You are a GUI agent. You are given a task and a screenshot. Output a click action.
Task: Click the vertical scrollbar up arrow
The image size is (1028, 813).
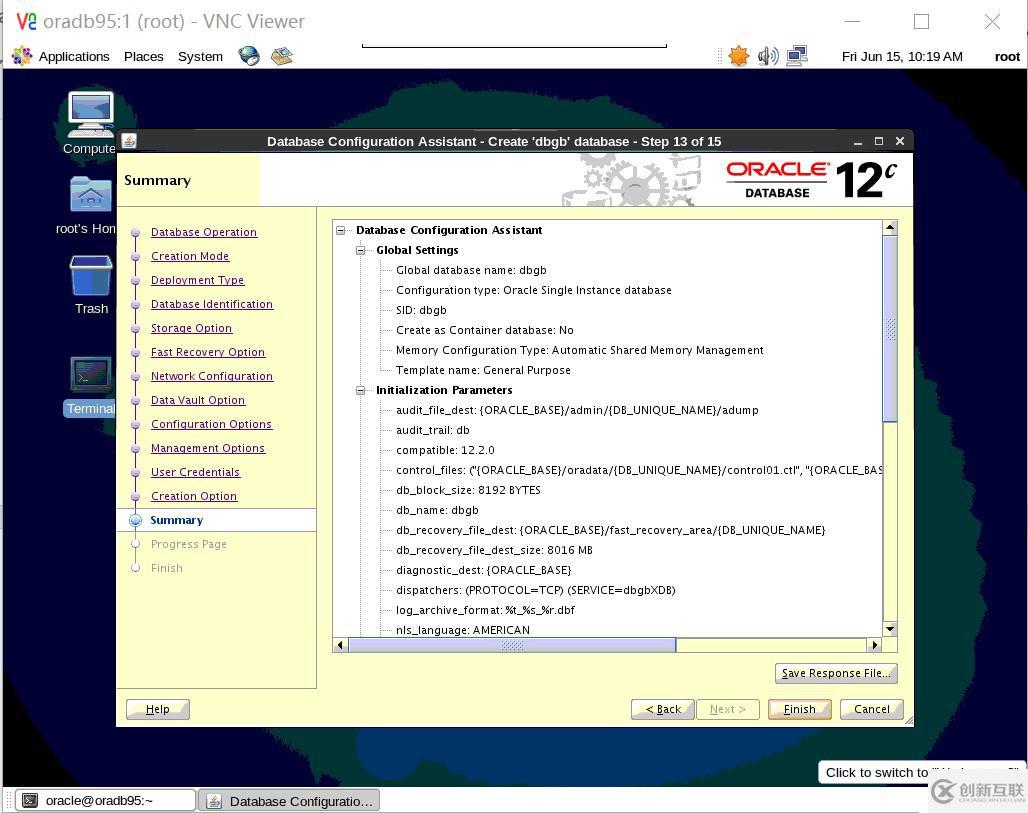point(890,228)
